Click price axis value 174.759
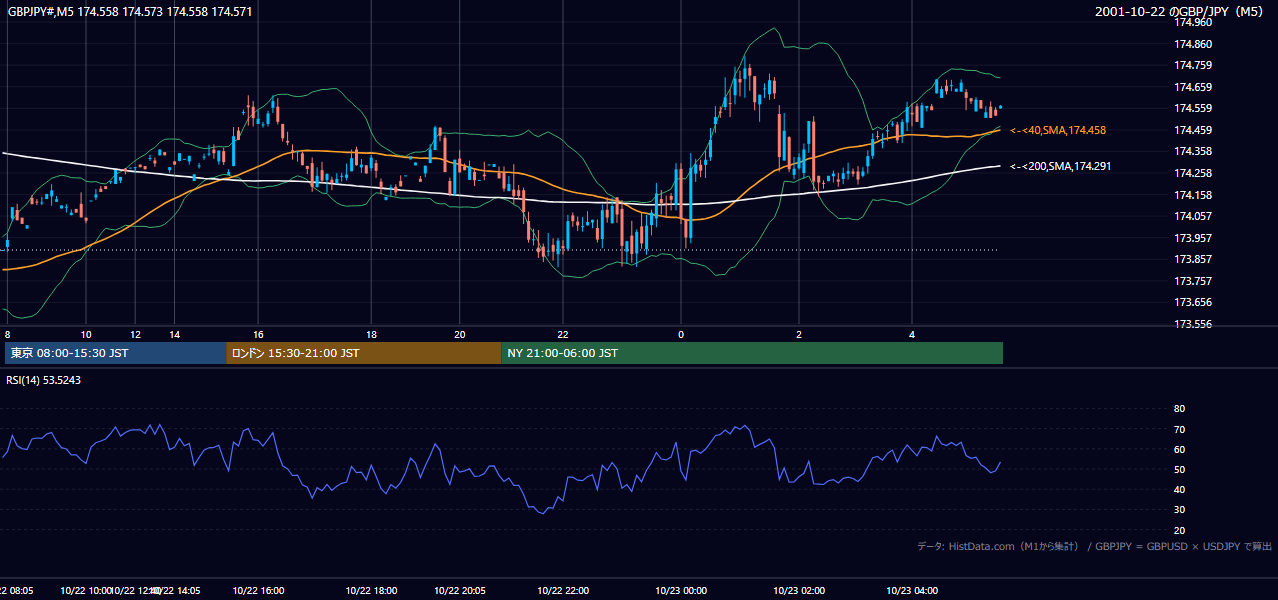The height and width of the screenshot is (600, 1278). tap(1192, 66)
